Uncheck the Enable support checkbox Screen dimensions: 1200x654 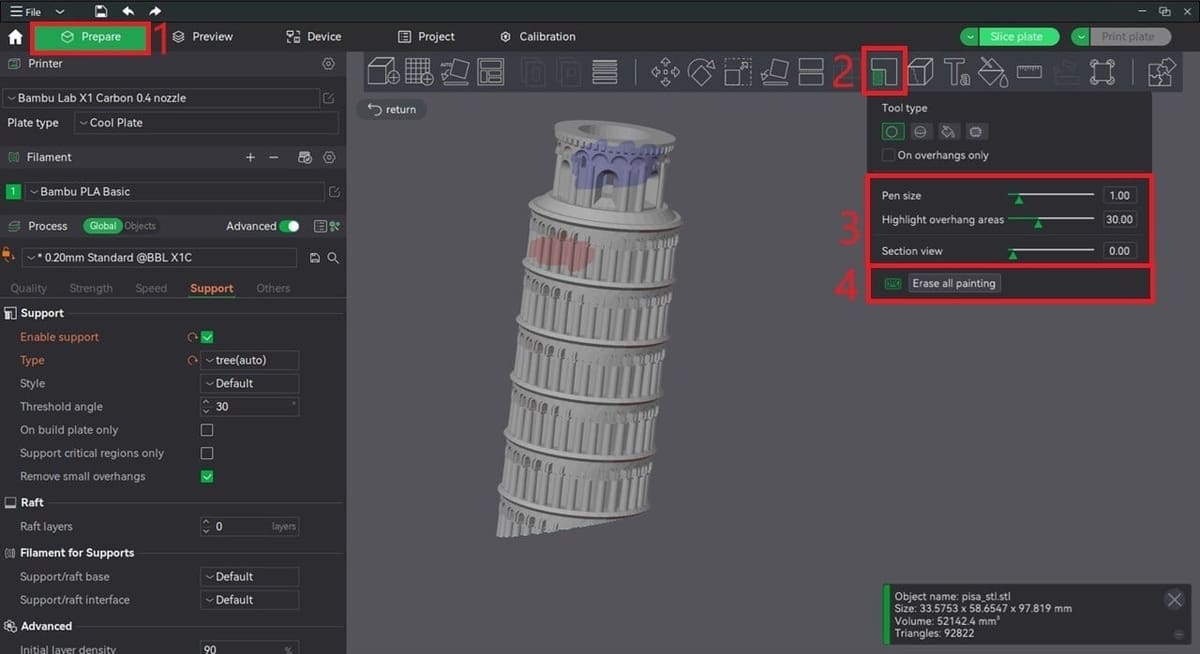(x=207, y=337)
